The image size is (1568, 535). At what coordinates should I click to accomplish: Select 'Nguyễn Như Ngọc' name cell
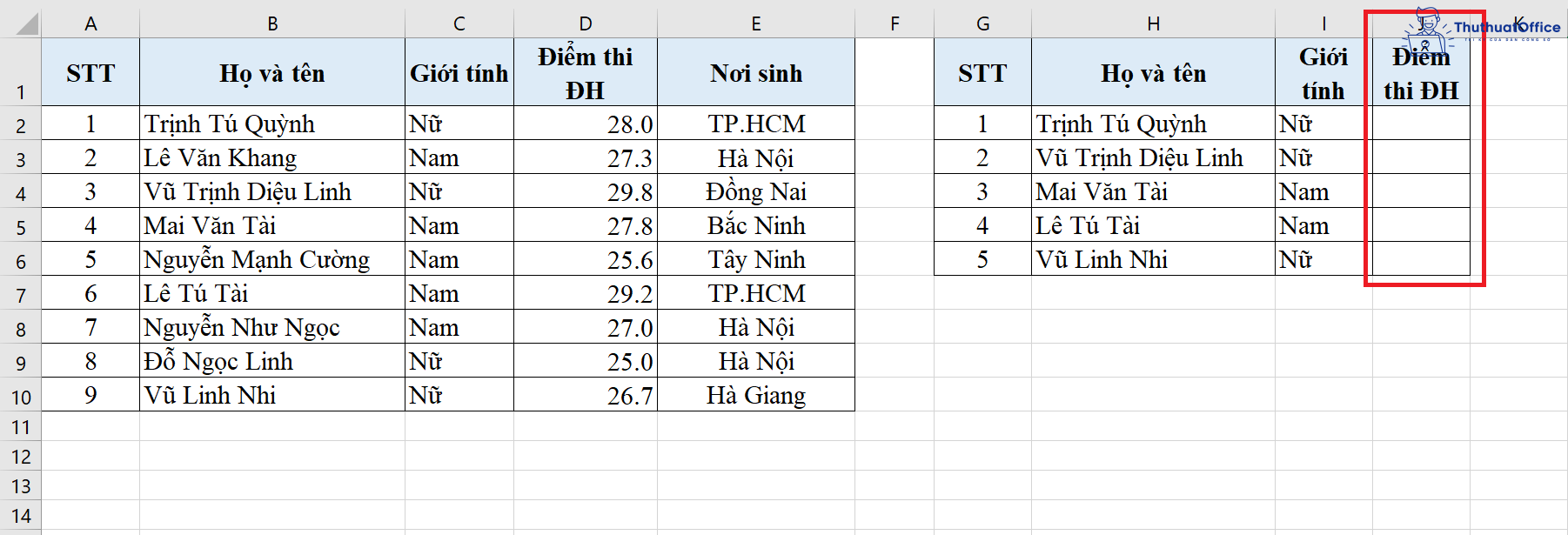(x=272, y=328)
